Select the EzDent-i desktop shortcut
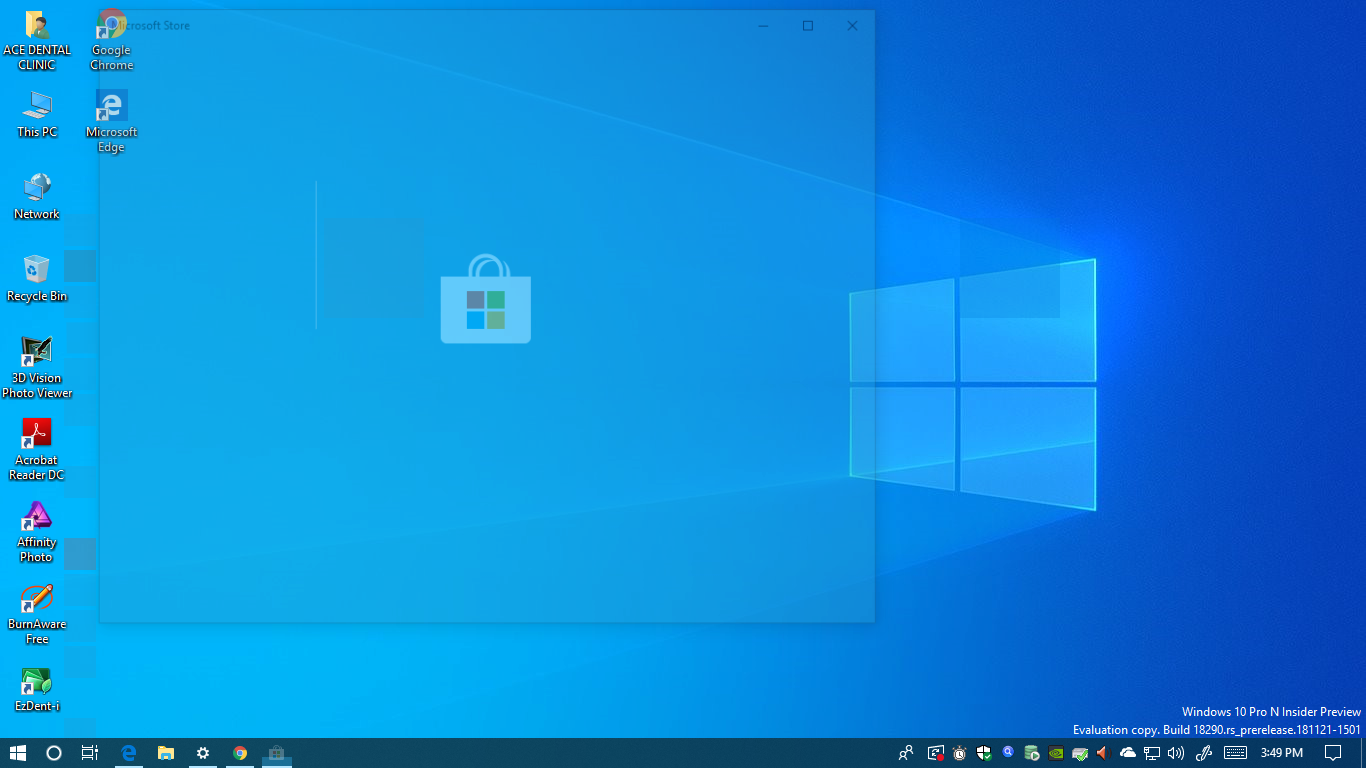The height and width of the screenshot is (768, 1366). (x=37, y=689)
